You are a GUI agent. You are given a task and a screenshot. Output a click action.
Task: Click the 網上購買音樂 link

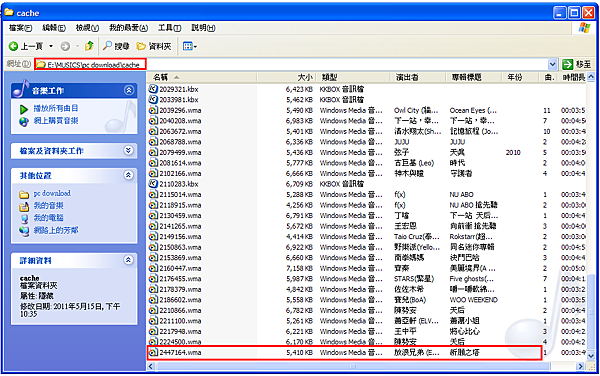pos(56,121)
